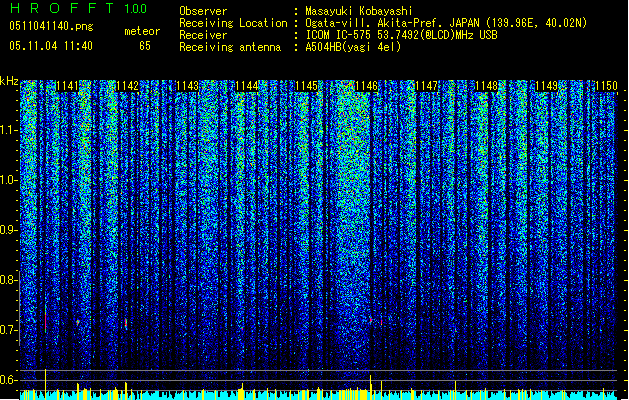
Task: Click the meteor count 65
Action: [145, 46]
